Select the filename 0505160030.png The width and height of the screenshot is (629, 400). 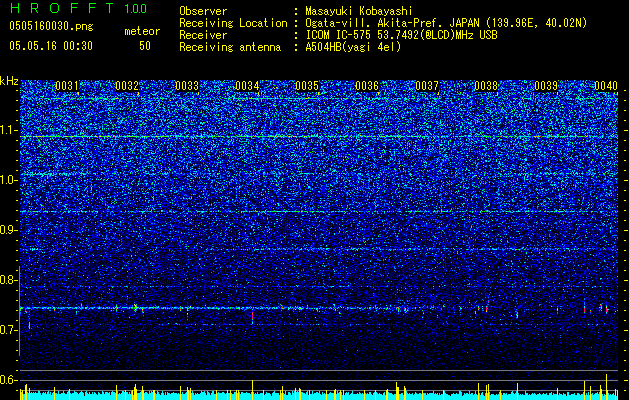point(51,27)
